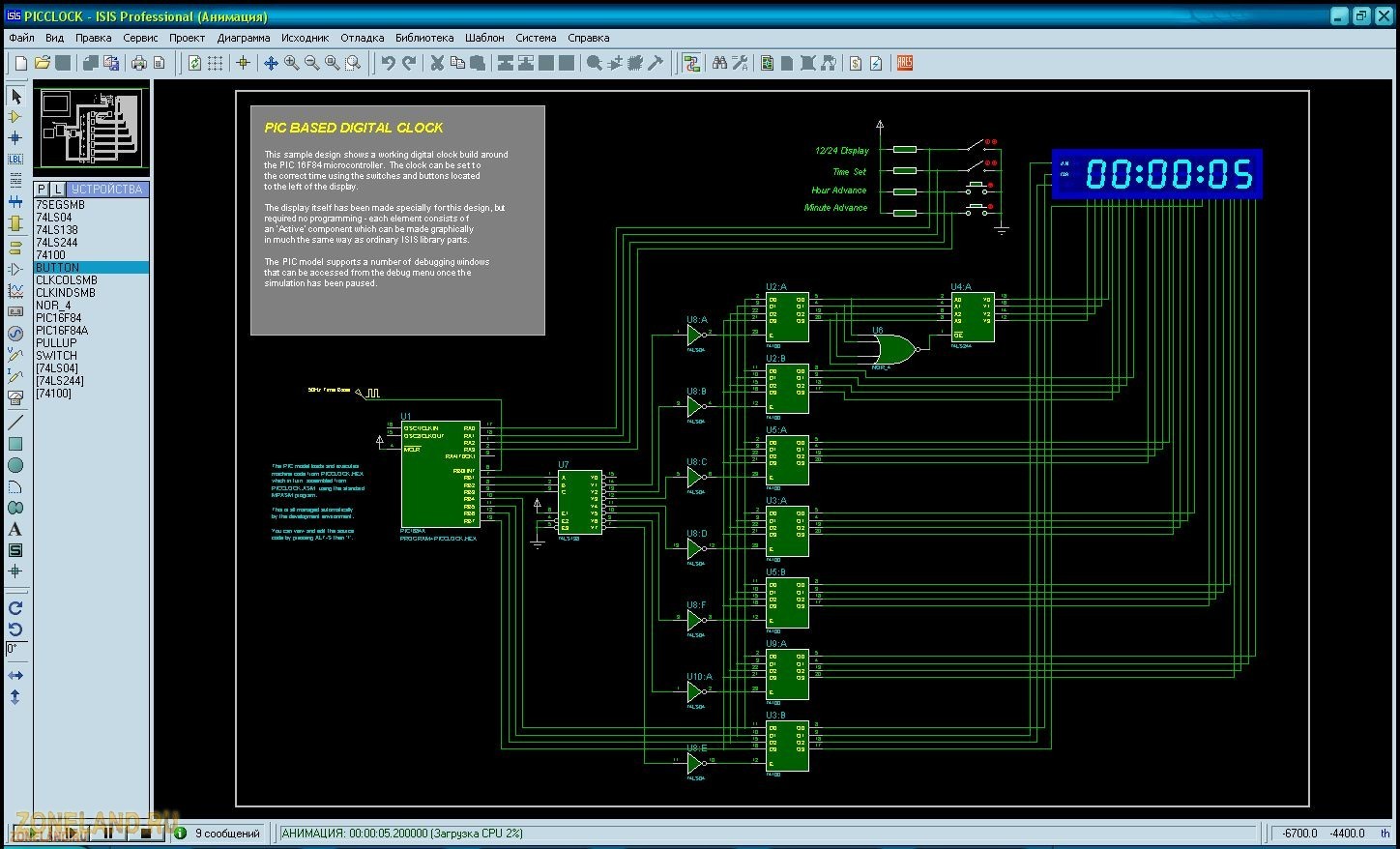The width and height of the screenshot is (1400, 849).
Task: Pick the 2D text tool
Action: click(x=15, y=529)
